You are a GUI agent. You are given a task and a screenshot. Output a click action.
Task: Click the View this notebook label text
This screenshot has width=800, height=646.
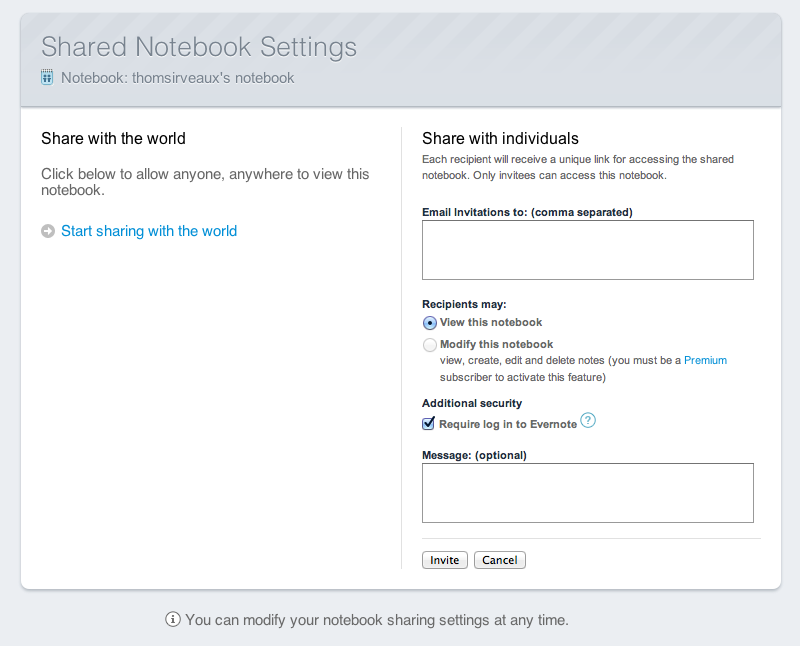tap(491, 322)
